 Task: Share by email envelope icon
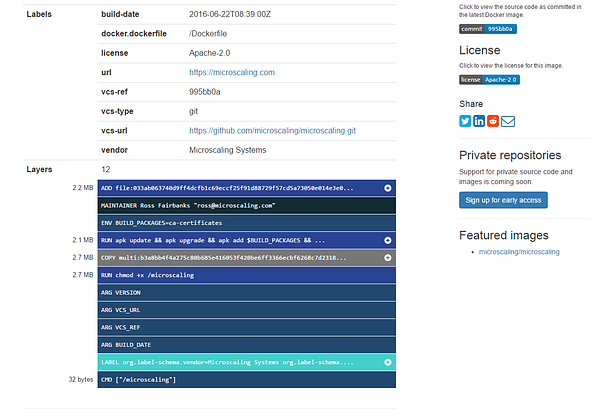(x=508, y=121)
